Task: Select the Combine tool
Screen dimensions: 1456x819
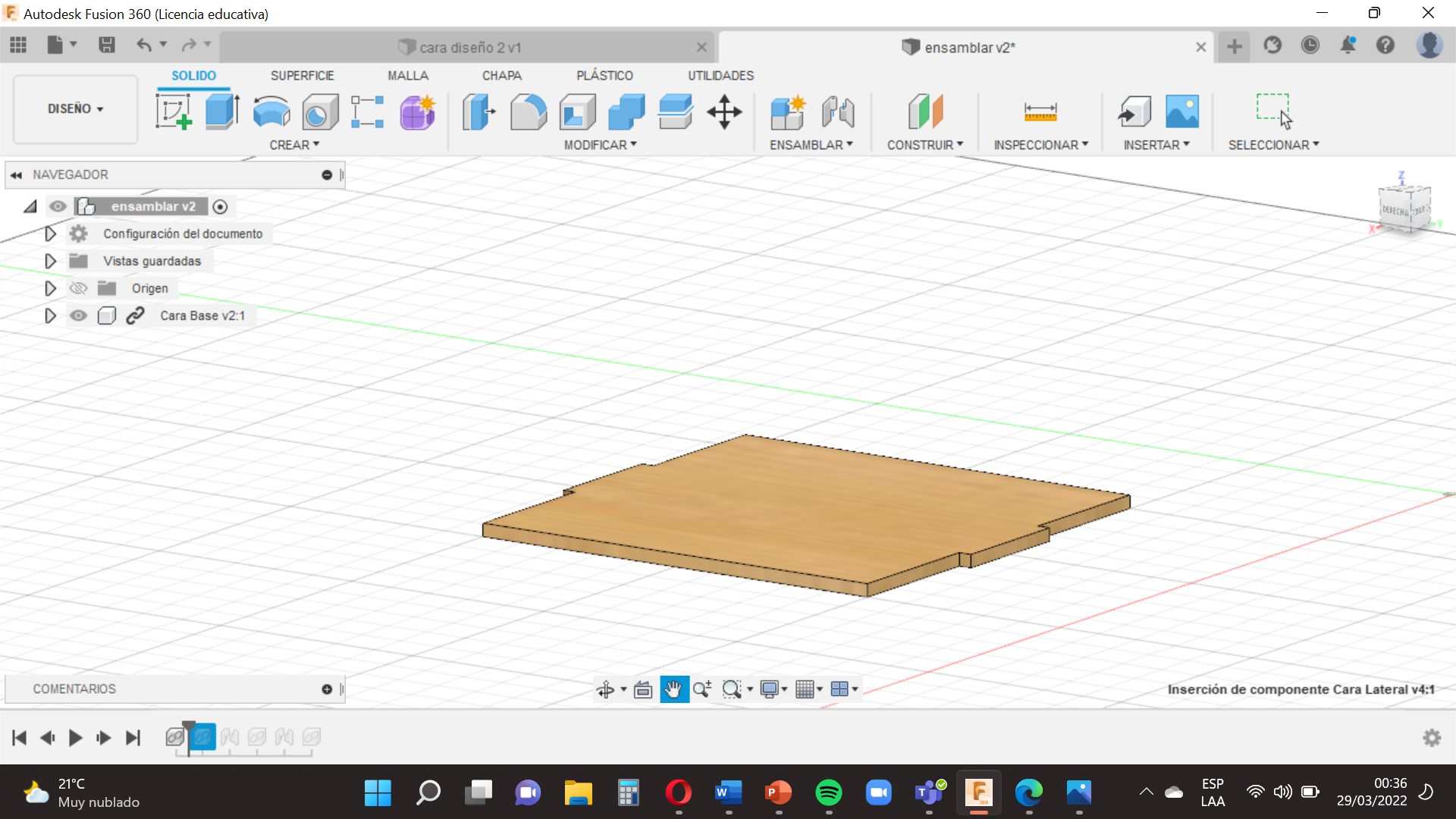Action: coord(626,111)
